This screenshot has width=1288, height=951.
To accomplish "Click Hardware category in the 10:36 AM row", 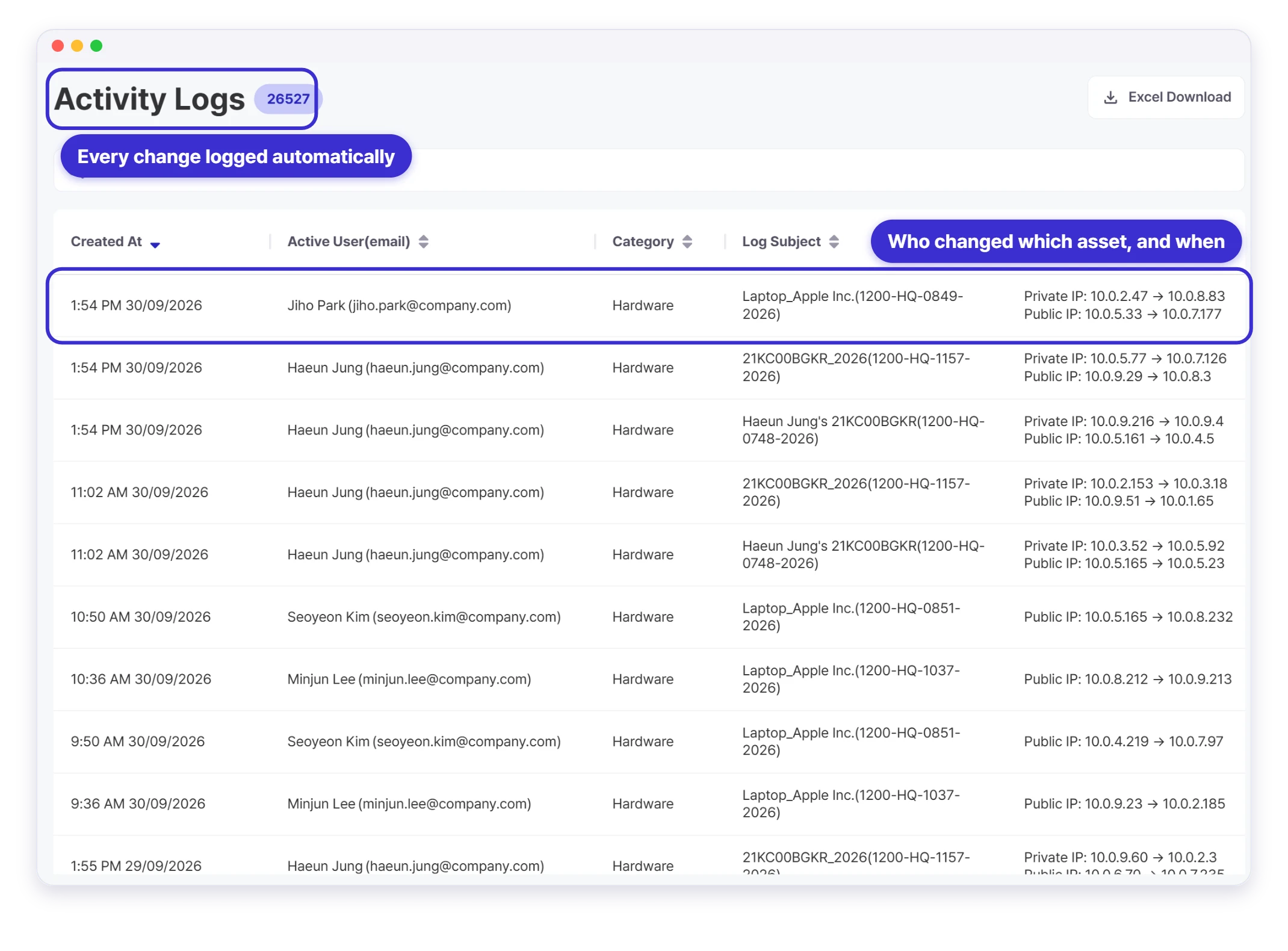I will coord(643,680).
